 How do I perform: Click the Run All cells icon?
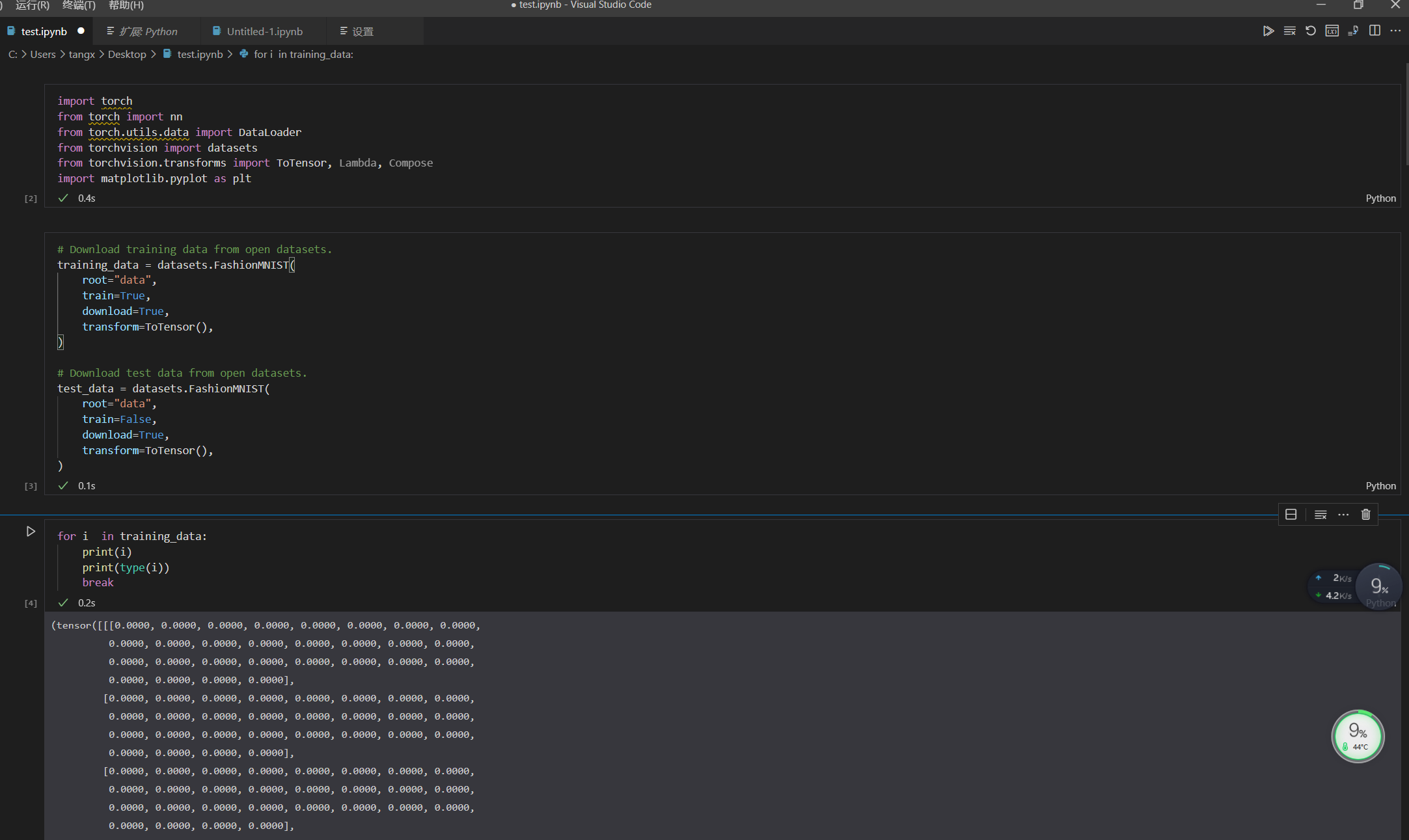(x=1268, y=31)
